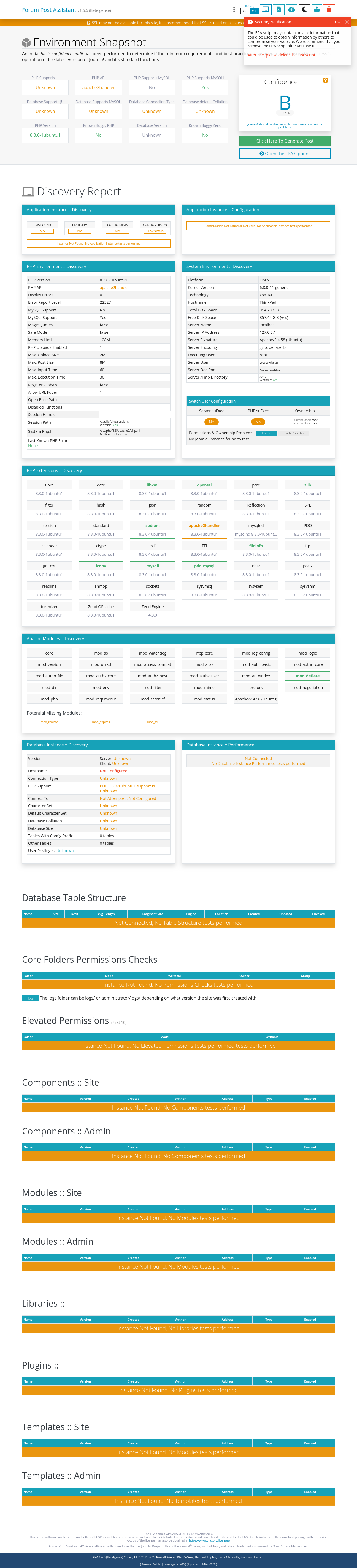Click the Unknown badge for Permissions & Ownership Problems
The height and width of the screenshot is (1568, 357).
click(267, 433)
